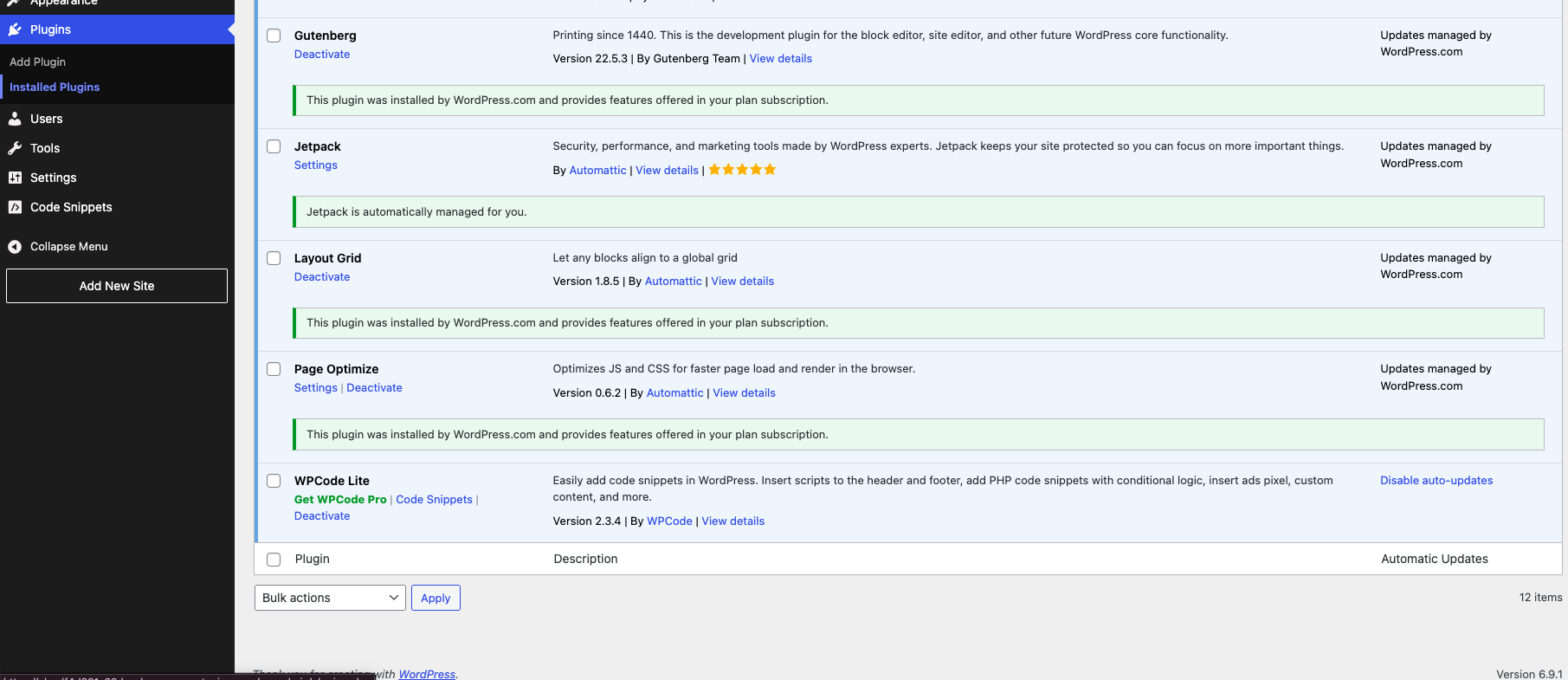Open Page Optimize Settings link
The height and width of the screenshot is (680, 1568).
[316, 387]
